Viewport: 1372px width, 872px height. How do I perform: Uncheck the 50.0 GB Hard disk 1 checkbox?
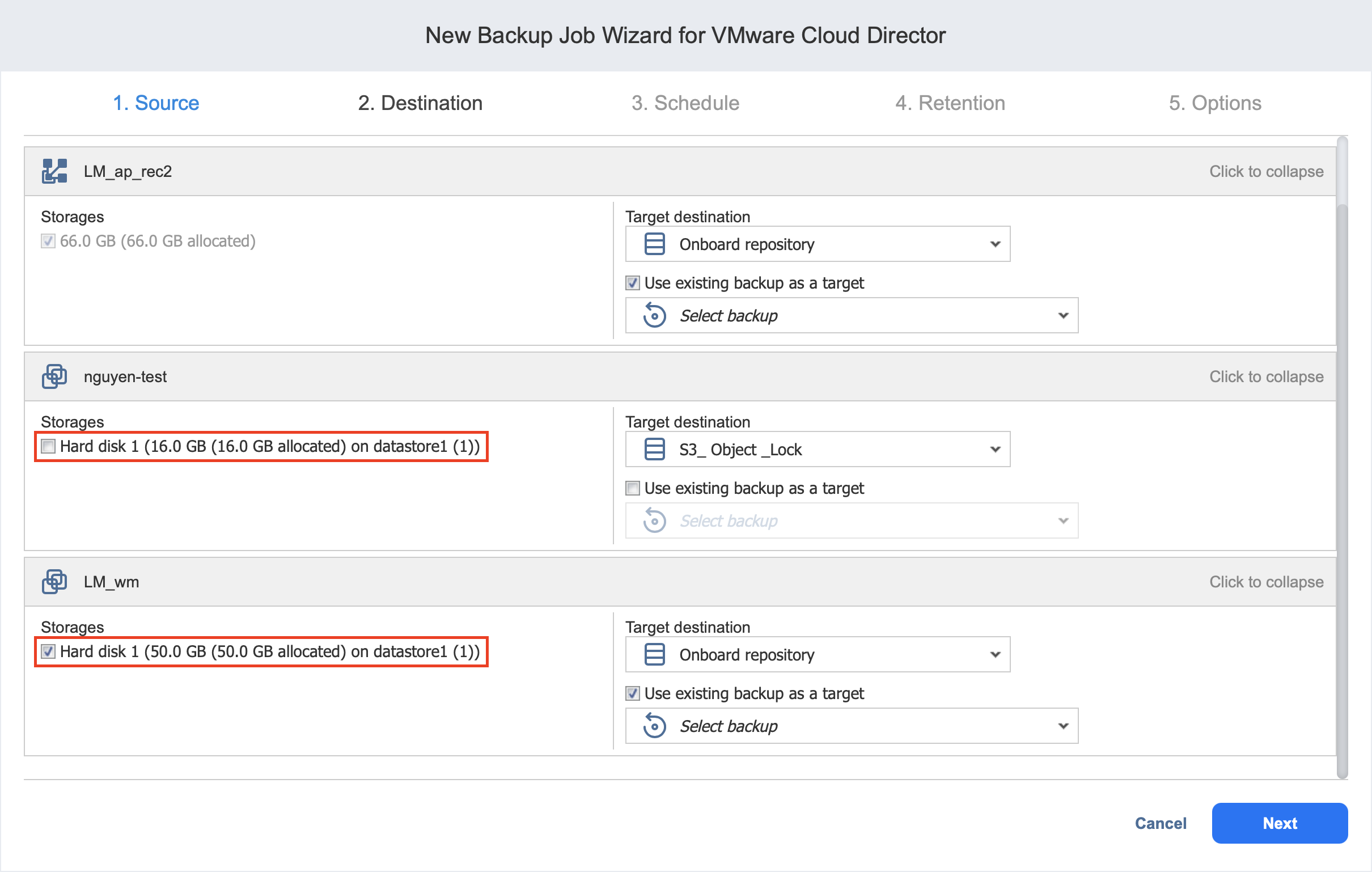48,651
